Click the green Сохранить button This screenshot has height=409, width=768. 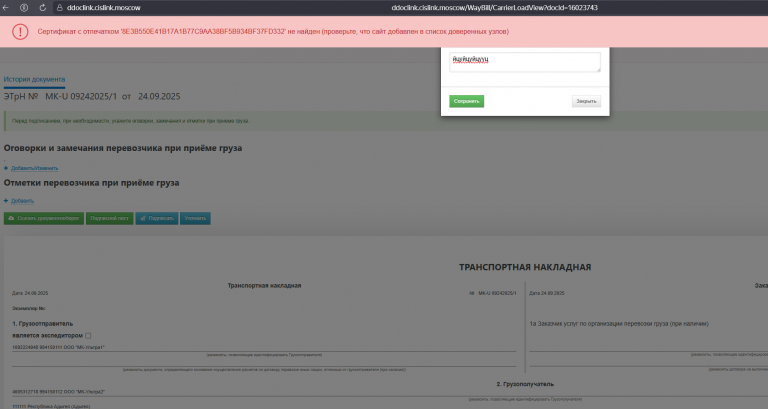(x=466, y=101)
